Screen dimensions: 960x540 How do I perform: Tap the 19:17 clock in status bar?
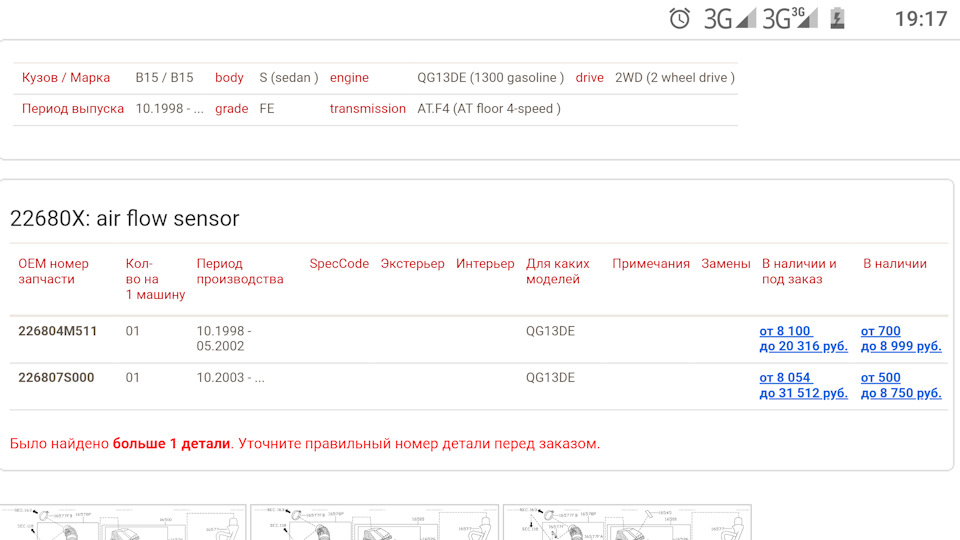[x=921, y=19]
